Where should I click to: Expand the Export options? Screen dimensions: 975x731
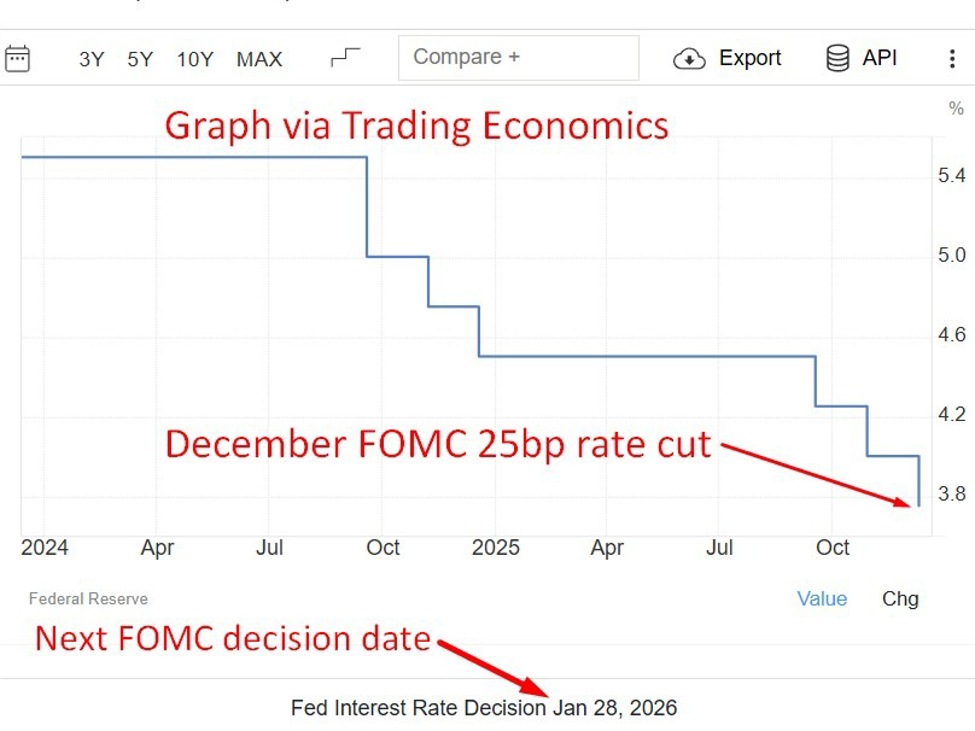coord(750,58)
